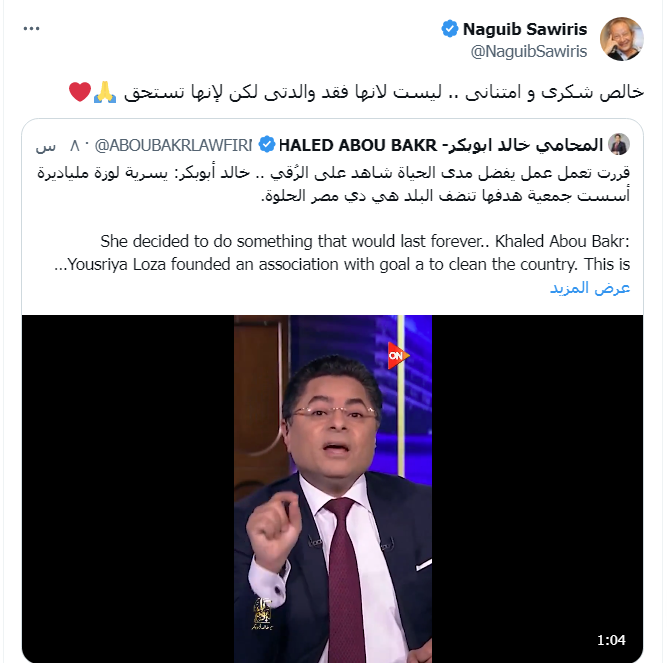667x663 pixels.
Task: Expand quoted tweet with عرض المزيد
Action: (x=590, y=288)
